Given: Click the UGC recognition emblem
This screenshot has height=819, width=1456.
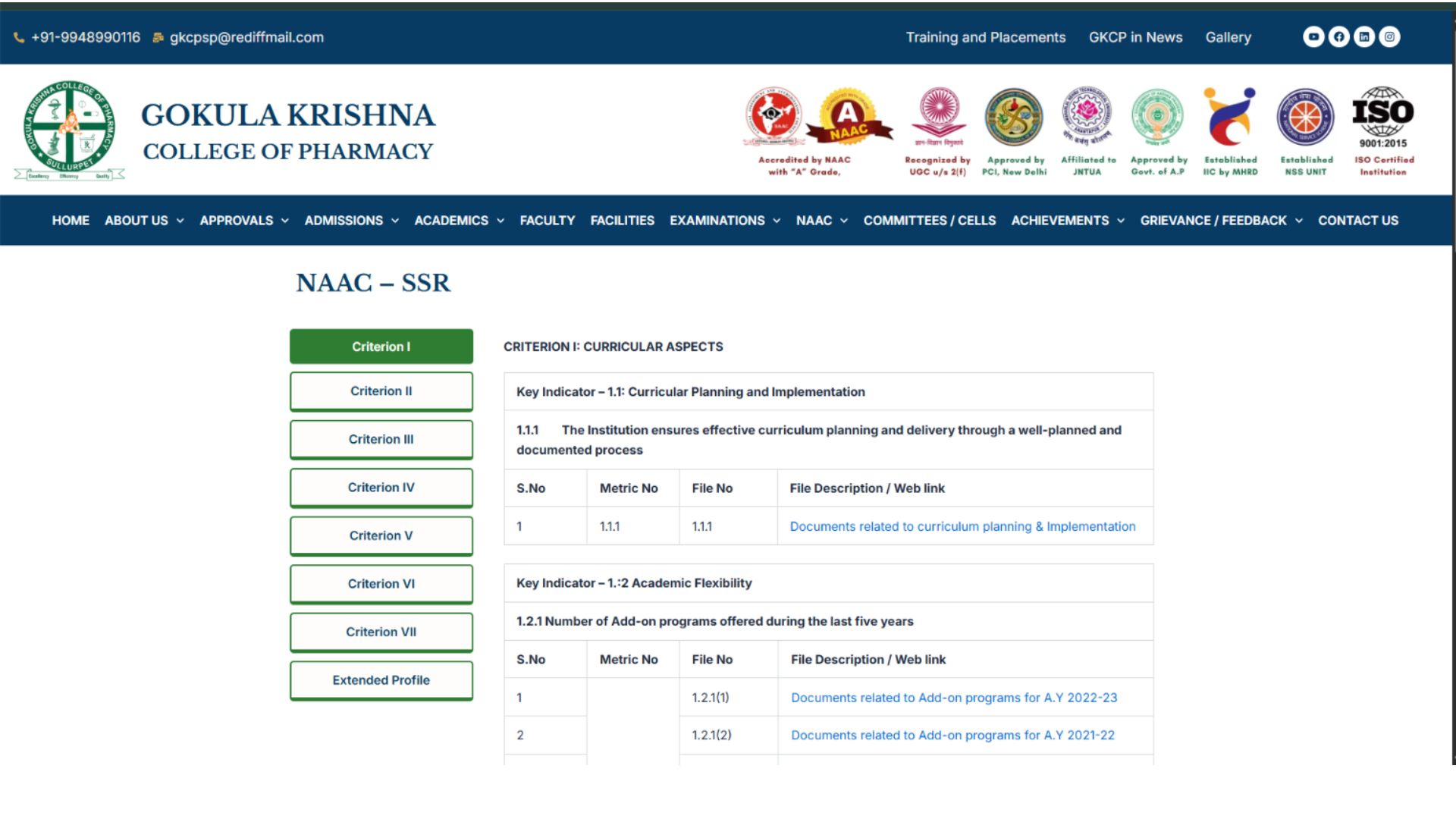Looking at the screenshot, I should click(x=939, y=116).
